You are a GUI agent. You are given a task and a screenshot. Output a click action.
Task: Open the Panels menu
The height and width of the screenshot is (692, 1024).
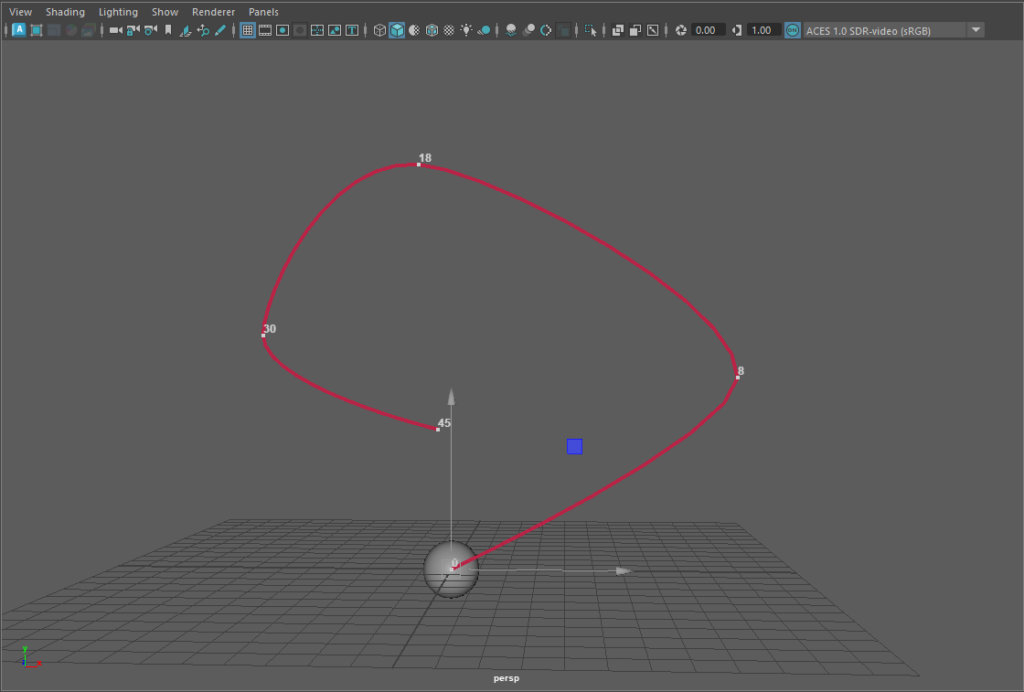click(x=264, y=12)
